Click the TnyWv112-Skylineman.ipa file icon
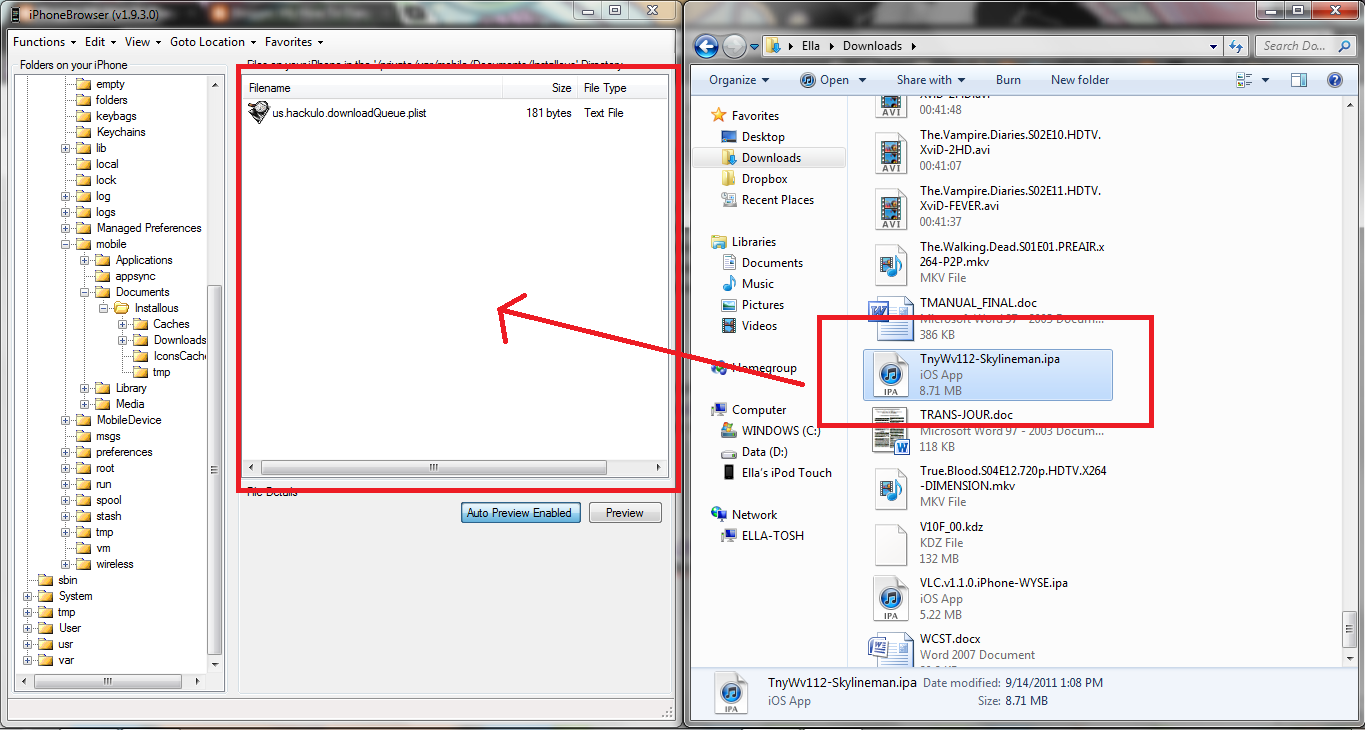Image resolution: width=1365 pixels, height=730 pixels. [890, 375]
